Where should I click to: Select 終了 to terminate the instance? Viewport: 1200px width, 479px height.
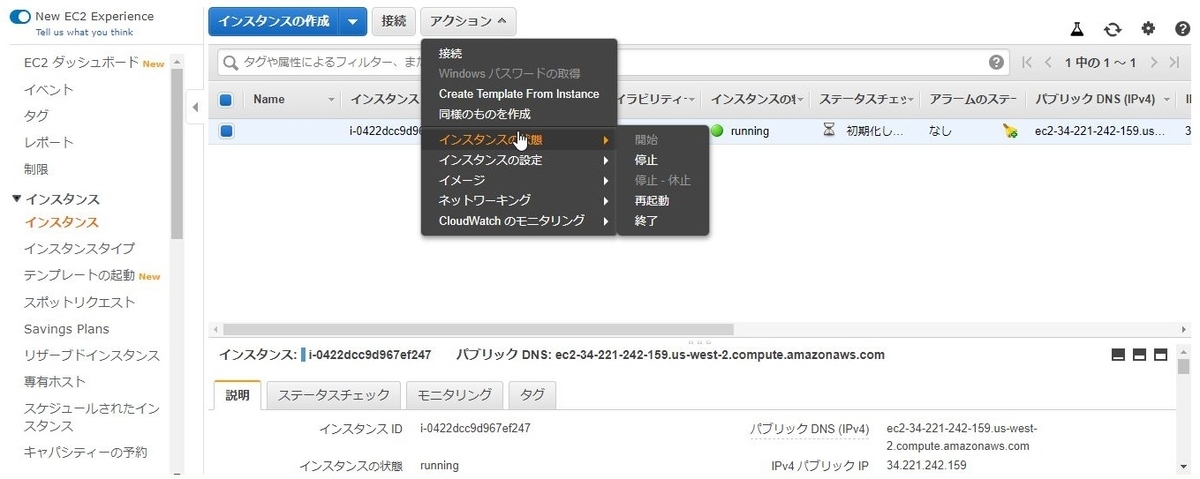tap(646, 220)
